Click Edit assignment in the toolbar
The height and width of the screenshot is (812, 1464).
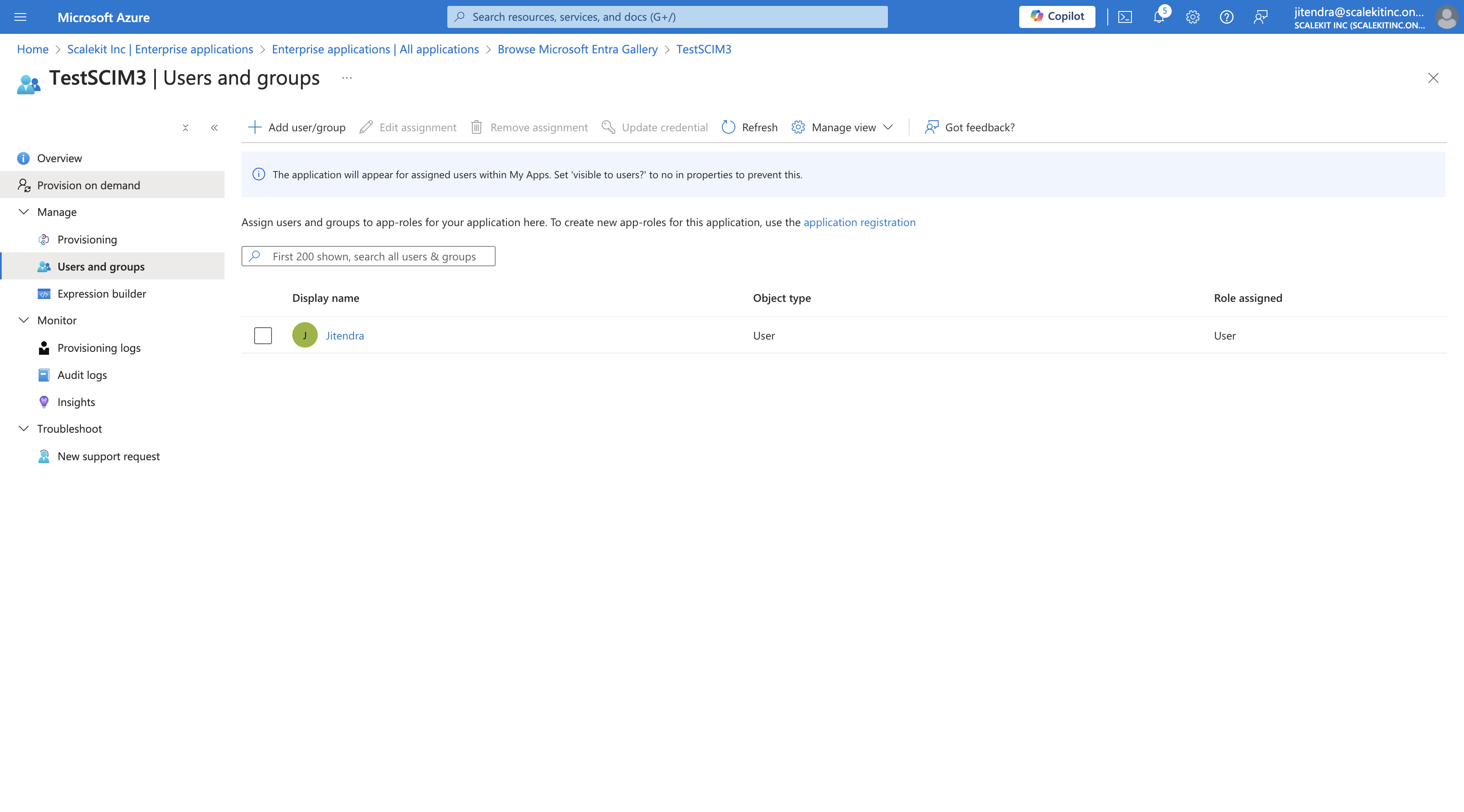pos(408,127)
